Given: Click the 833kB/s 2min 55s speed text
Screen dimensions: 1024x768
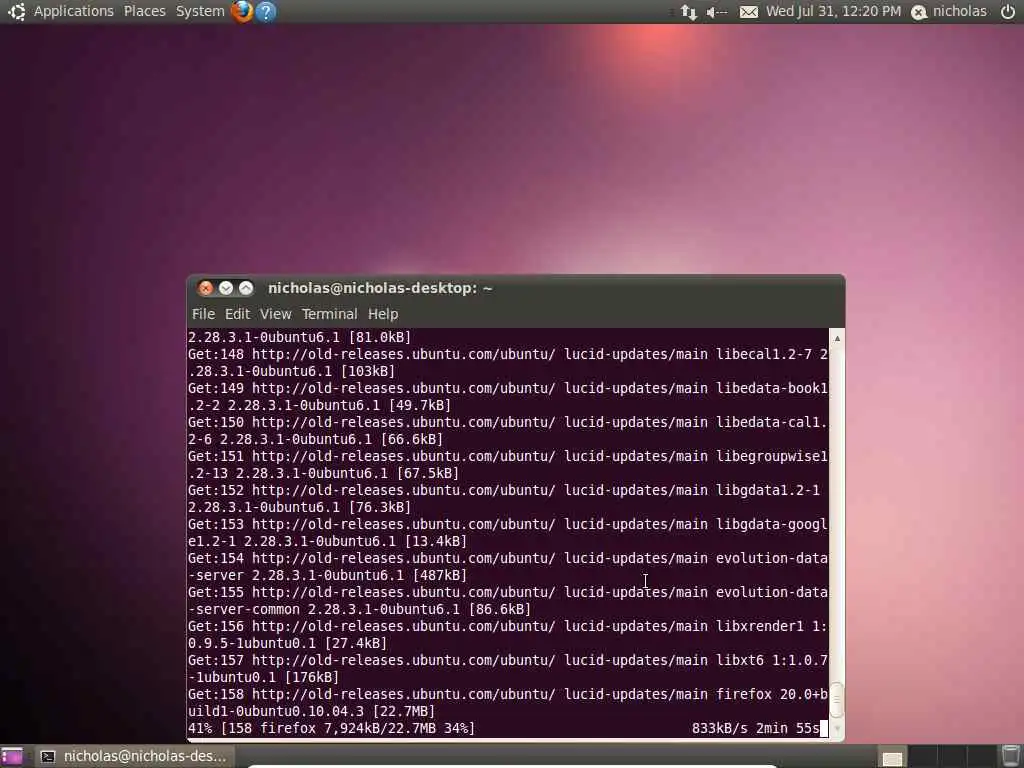Looking at the screenshot, I should [756, 728].
